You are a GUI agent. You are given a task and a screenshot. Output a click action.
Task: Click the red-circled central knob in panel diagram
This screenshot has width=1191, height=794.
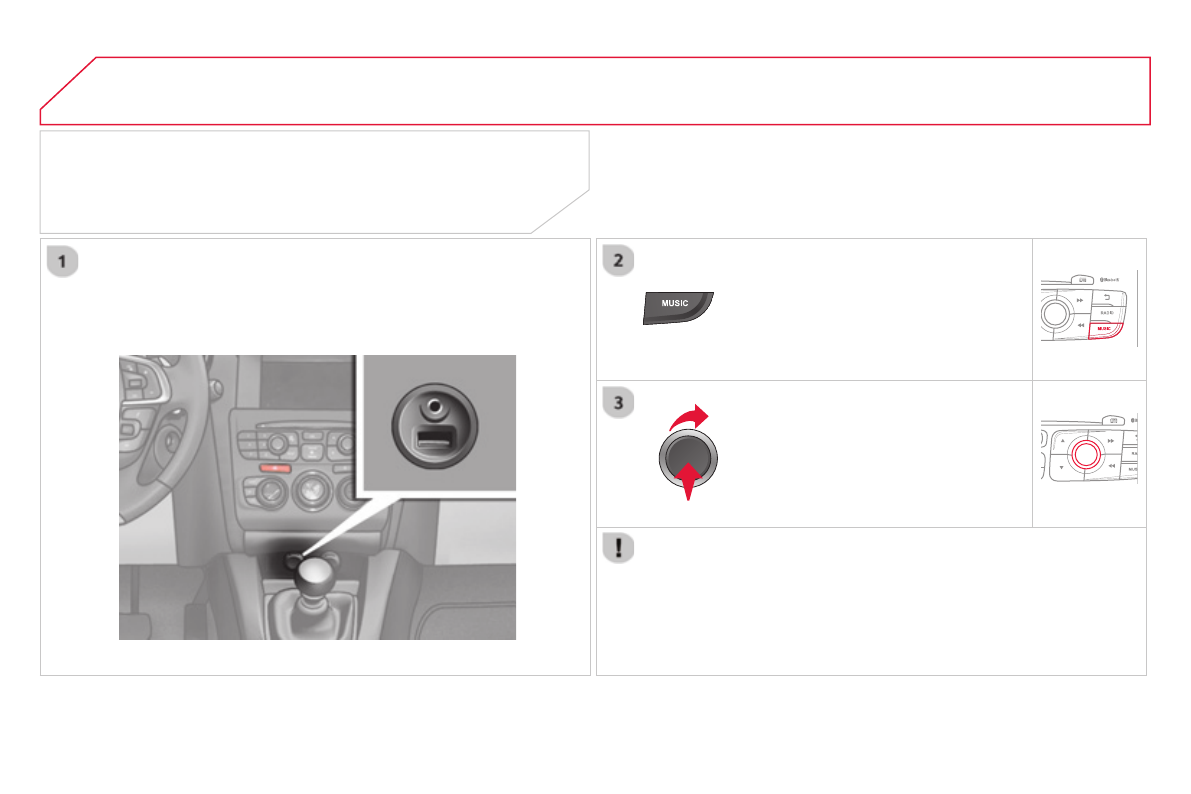pyautogui.click(x=1086, y=454)
